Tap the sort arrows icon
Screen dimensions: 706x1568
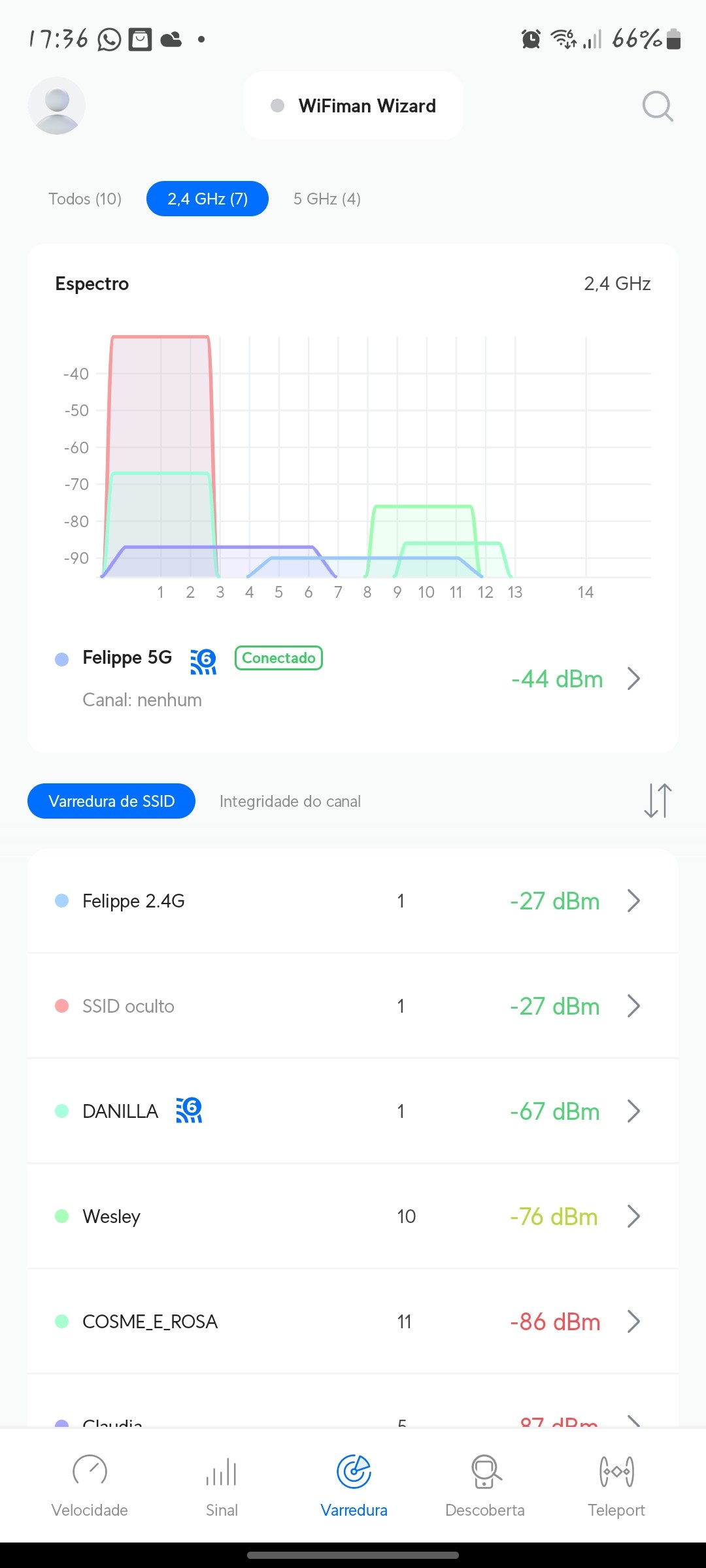click(658, 801)
